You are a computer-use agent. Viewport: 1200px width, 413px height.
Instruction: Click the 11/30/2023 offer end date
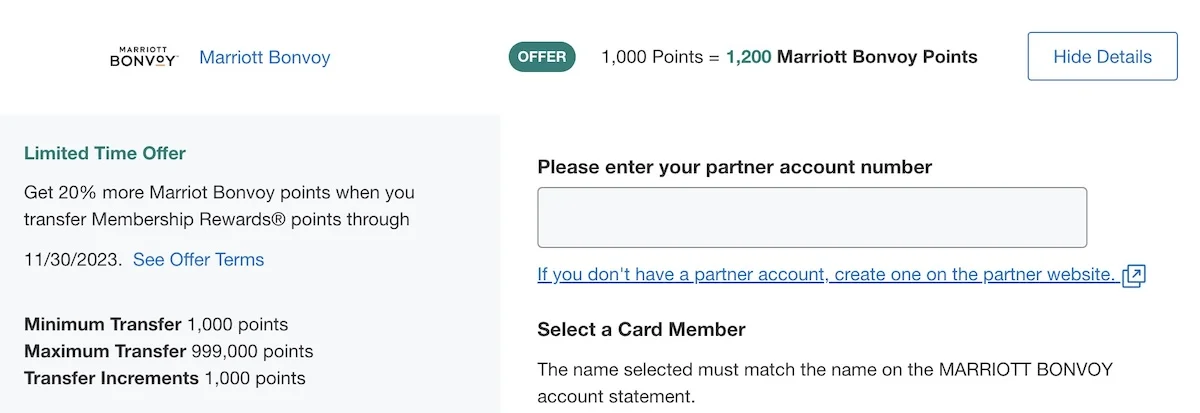72,259
